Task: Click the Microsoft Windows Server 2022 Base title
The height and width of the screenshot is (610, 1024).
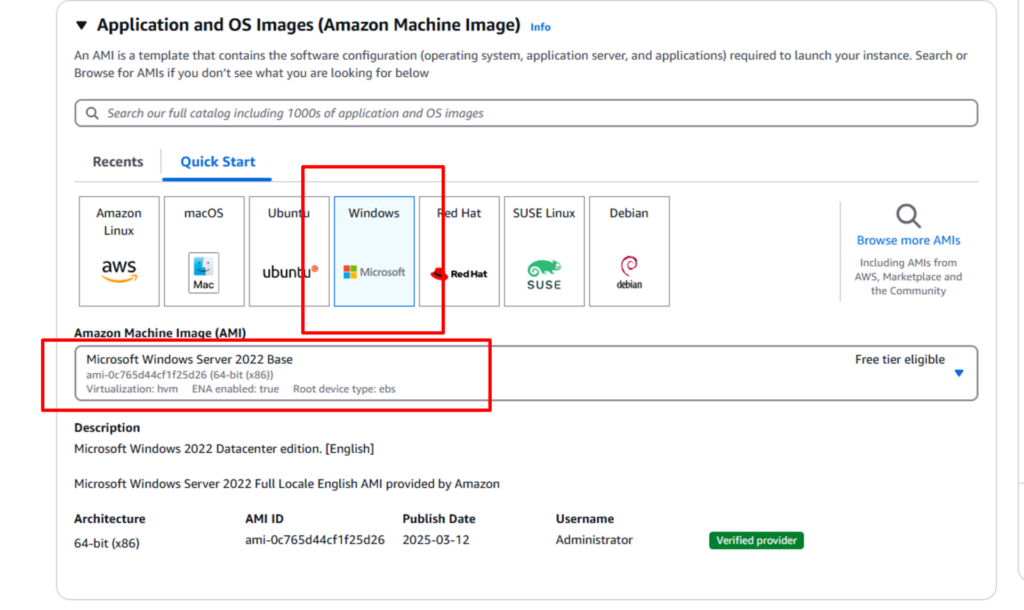Action: [189, 359]
